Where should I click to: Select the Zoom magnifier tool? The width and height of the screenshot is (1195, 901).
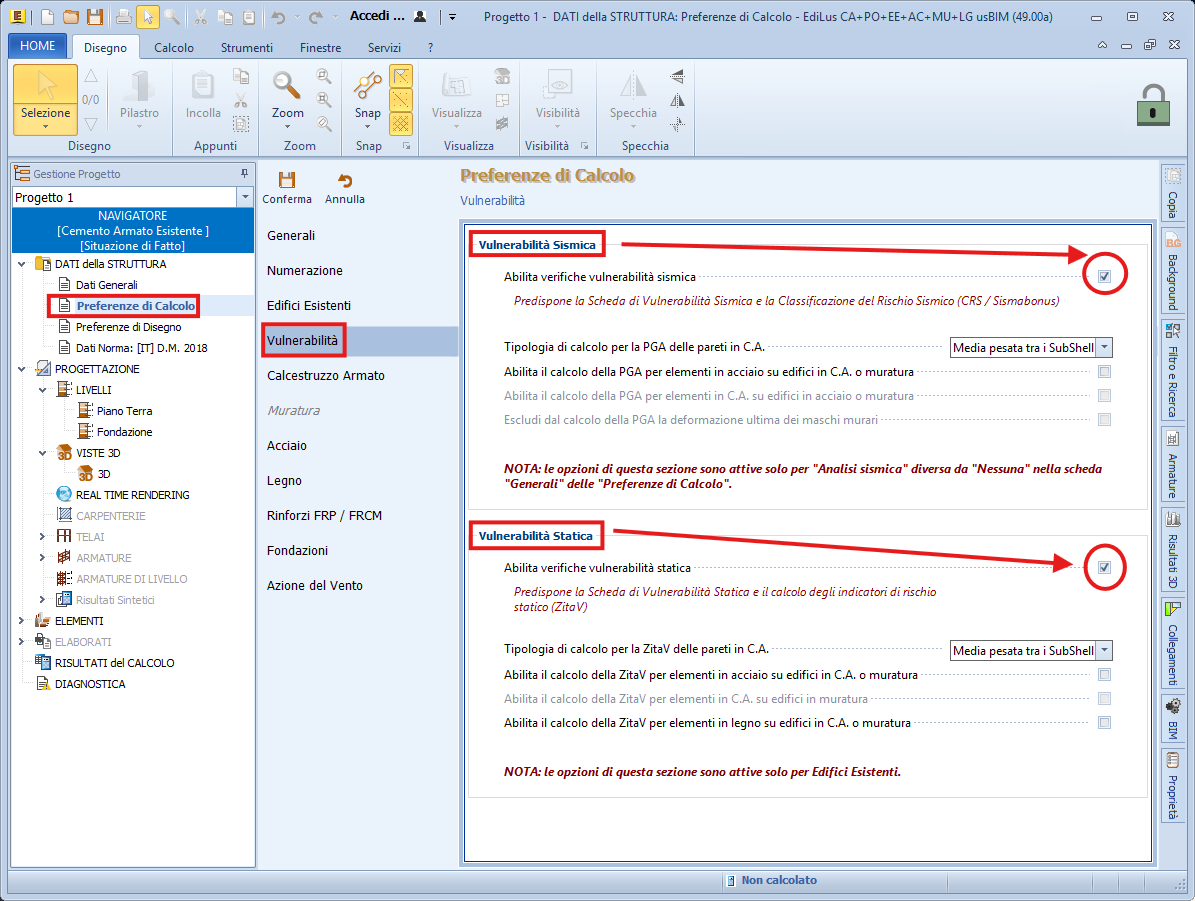coord(288,87)
